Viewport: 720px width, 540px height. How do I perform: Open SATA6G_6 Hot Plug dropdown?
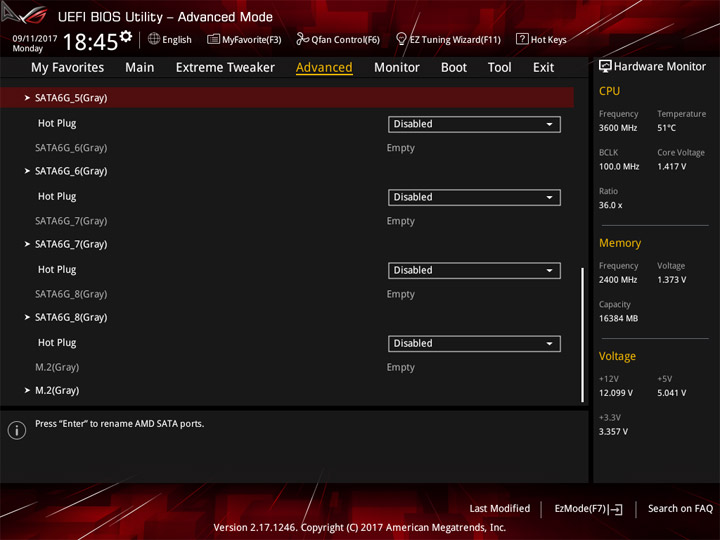(474, 197)
